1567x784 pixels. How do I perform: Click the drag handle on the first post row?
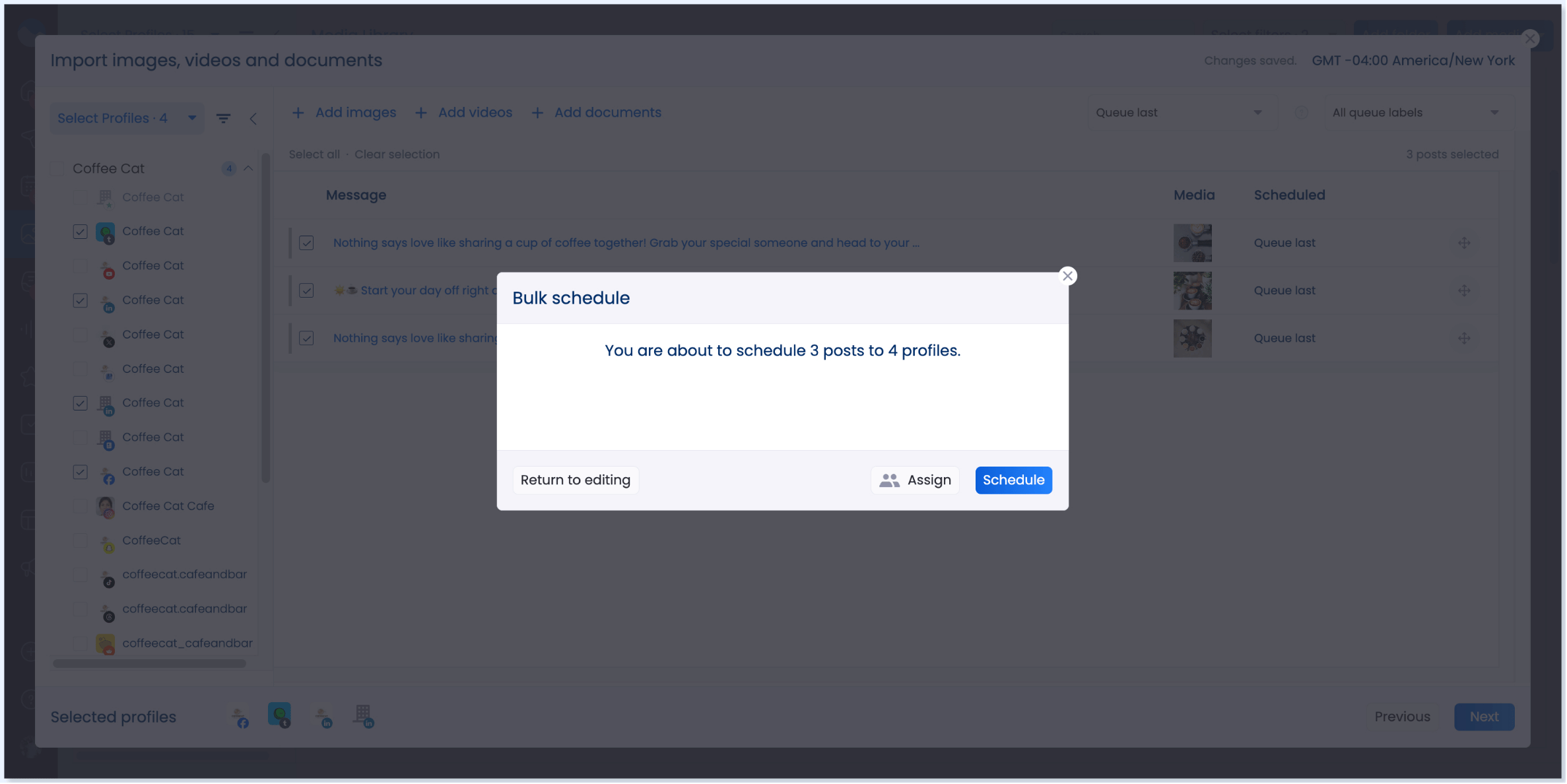(1464, 242)
